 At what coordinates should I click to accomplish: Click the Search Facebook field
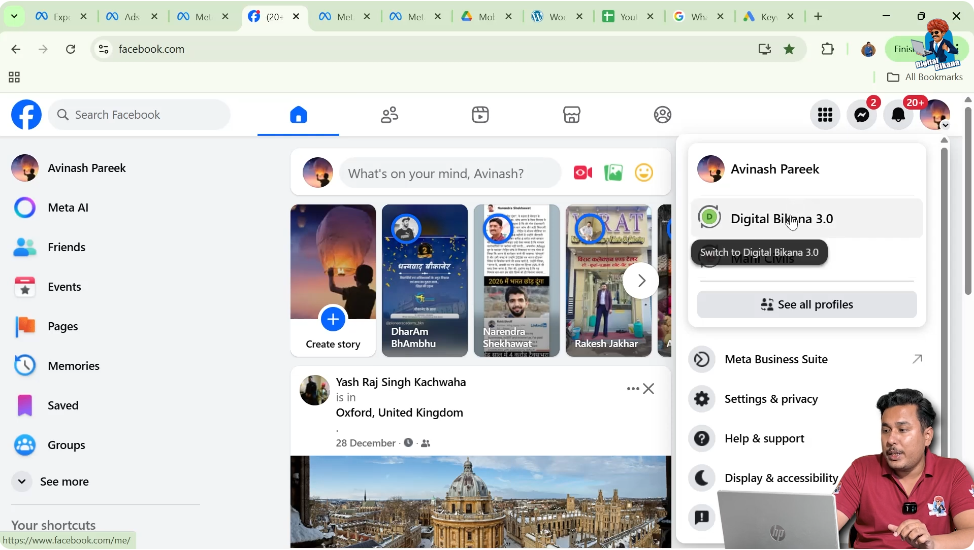pyautogui.click(x=139, y=114)
